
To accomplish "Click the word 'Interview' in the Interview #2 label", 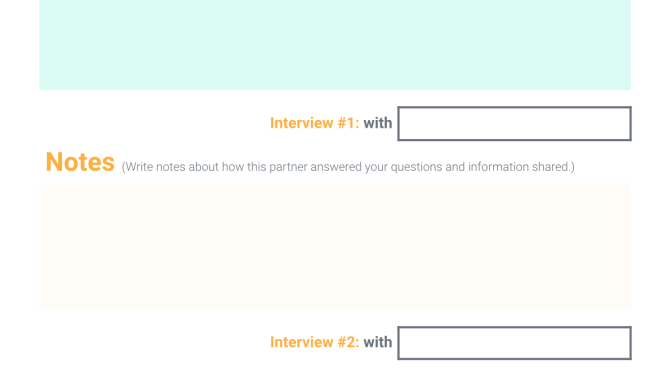I will 302,342.
